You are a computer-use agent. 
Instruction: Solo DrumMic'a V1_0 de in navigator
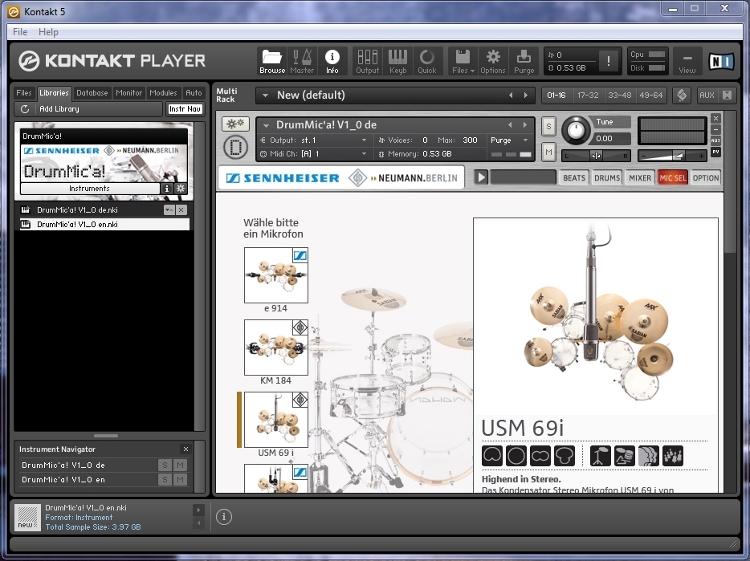pos(165,465)
